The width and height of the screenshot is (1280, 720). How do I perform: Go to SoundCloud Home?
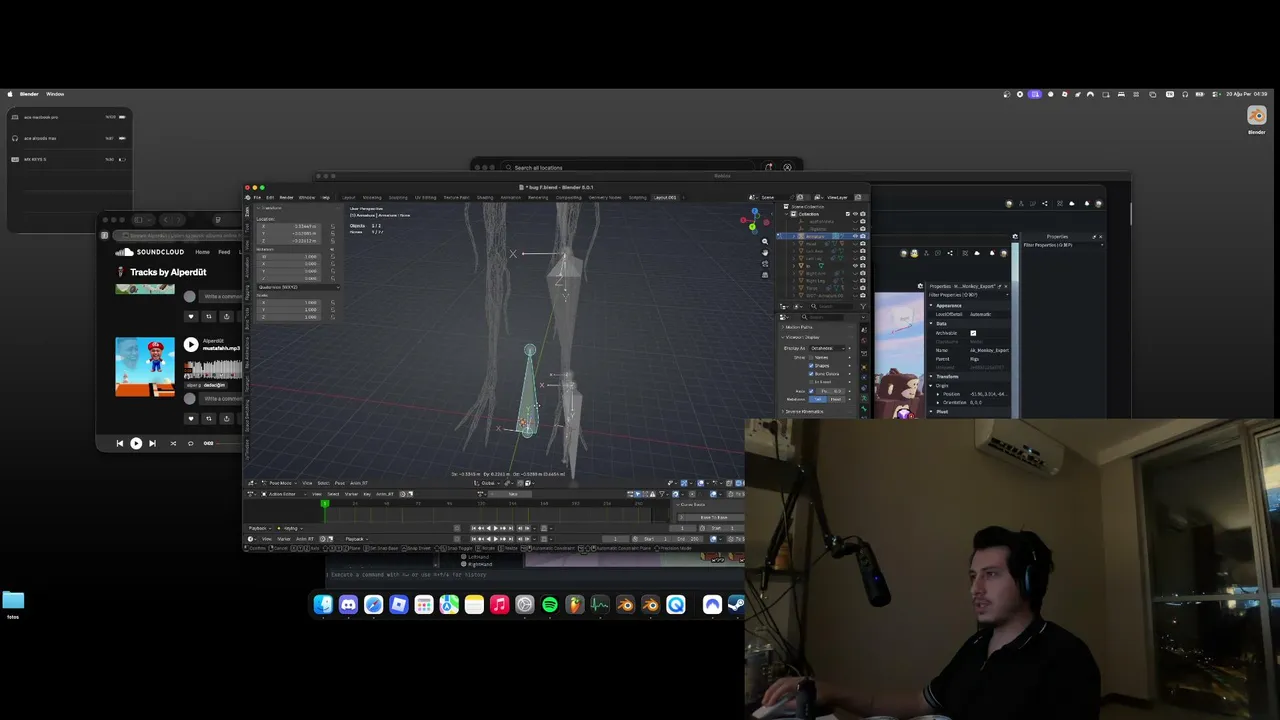click(202, 252)
